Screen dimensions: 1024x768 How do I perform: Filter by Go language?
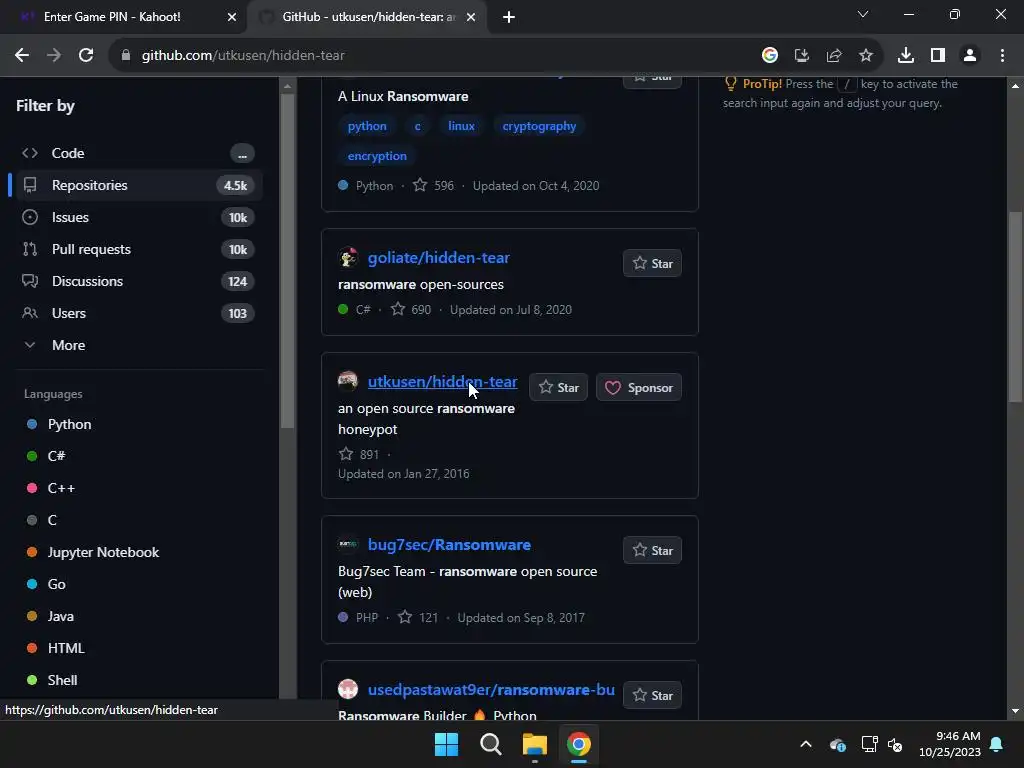56,584
